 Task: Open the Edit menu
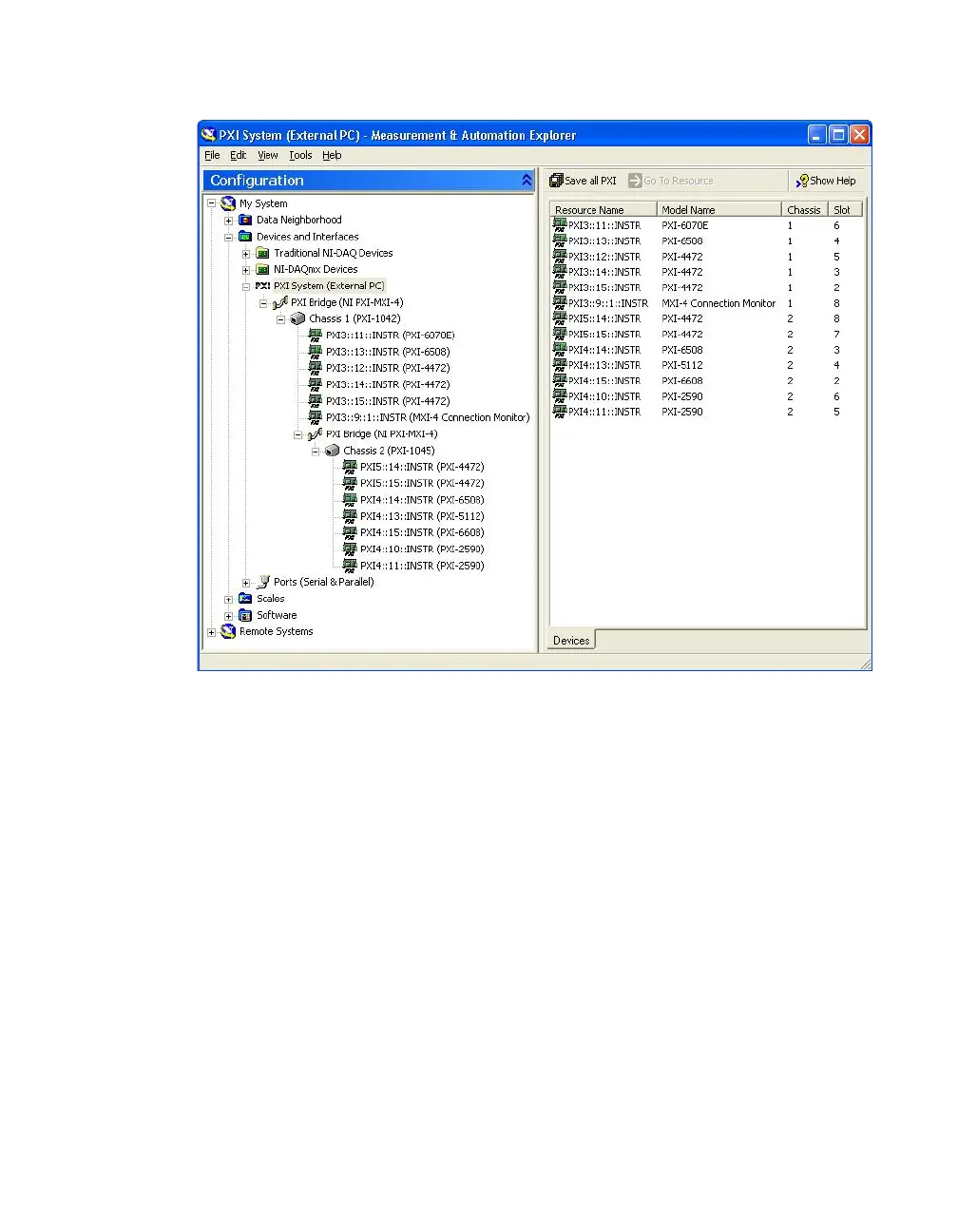pos(239,155)
